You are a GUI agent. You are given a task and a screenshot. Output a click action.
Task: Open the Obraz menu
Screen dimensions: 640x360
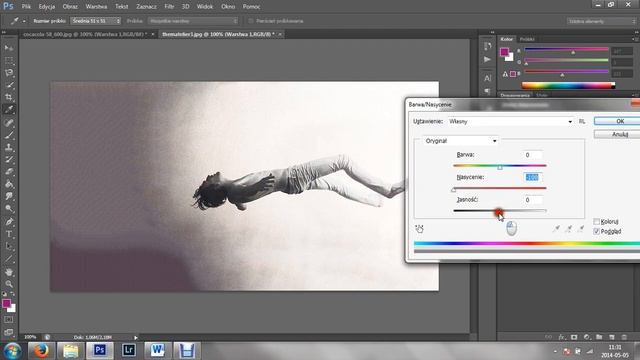70,7
